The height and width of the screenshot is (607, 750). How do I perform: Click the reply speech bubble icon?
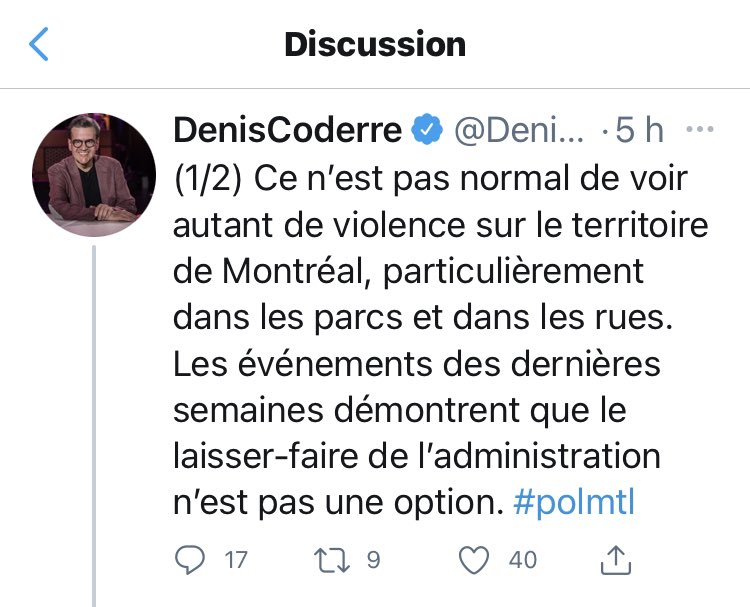point(190,560)
